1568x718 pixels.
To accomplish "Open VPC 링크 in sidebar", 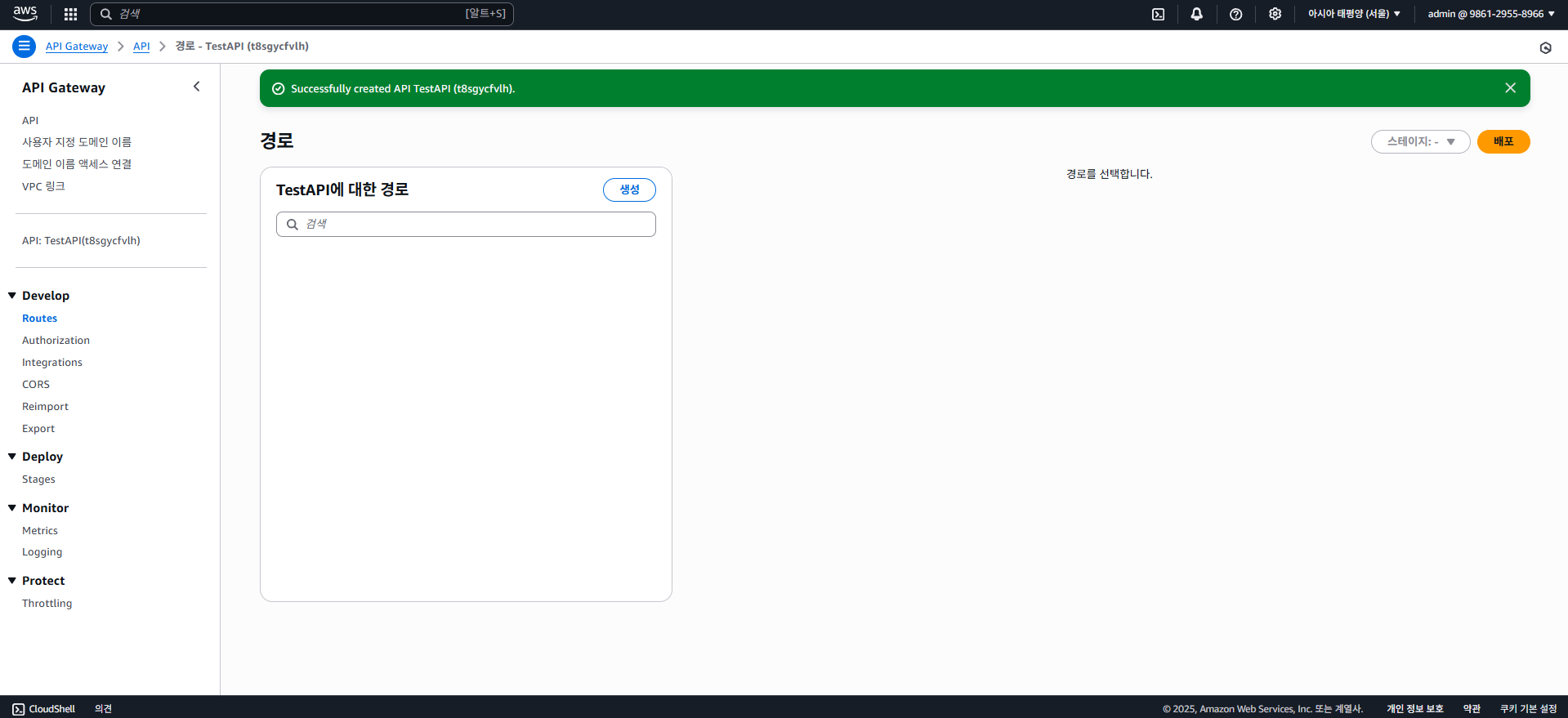I will tap(43, 186).
